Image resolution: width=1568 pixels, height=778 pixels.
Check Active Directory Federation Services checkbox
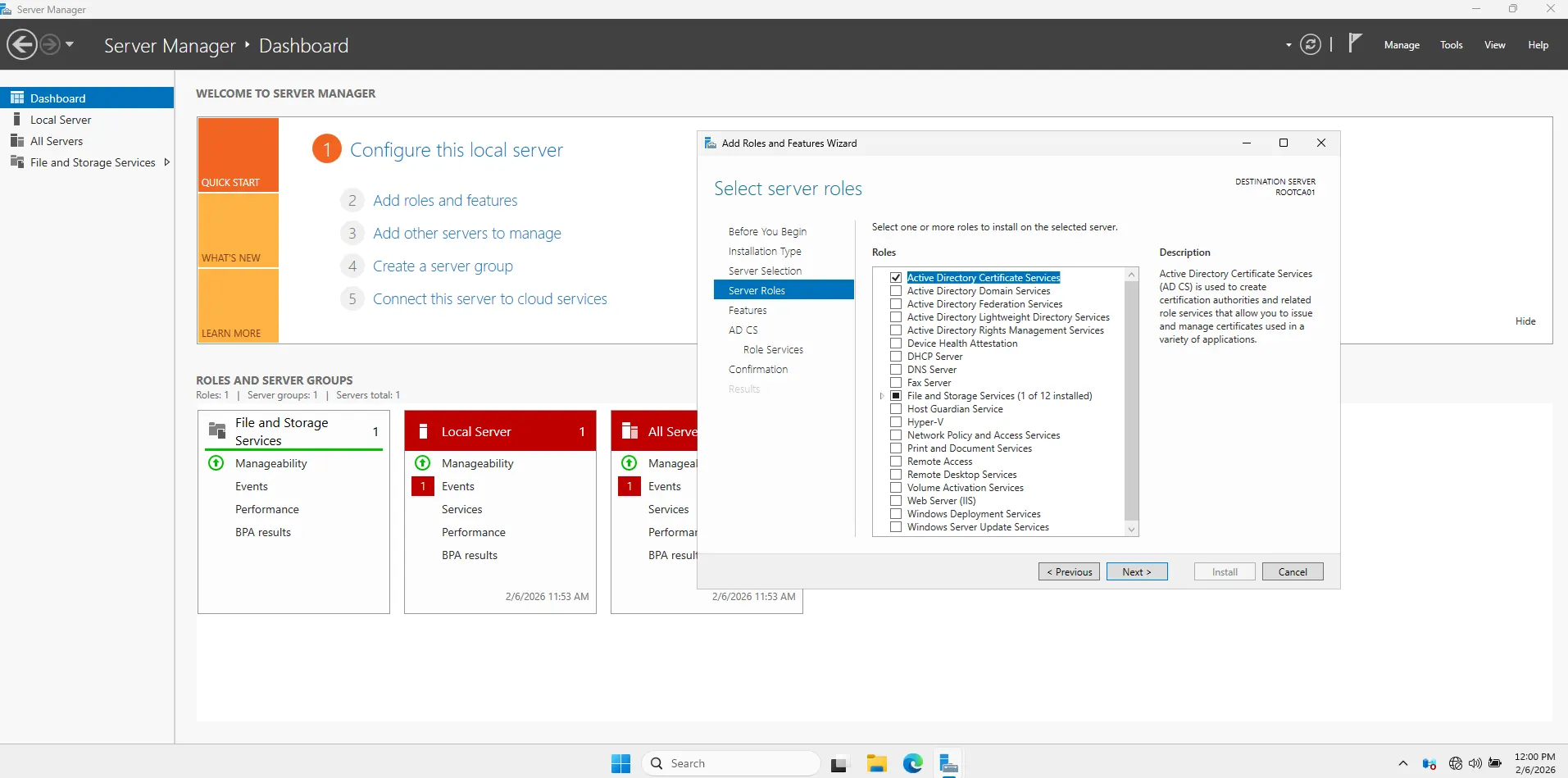pyautogui.click(x=896, y=304)
